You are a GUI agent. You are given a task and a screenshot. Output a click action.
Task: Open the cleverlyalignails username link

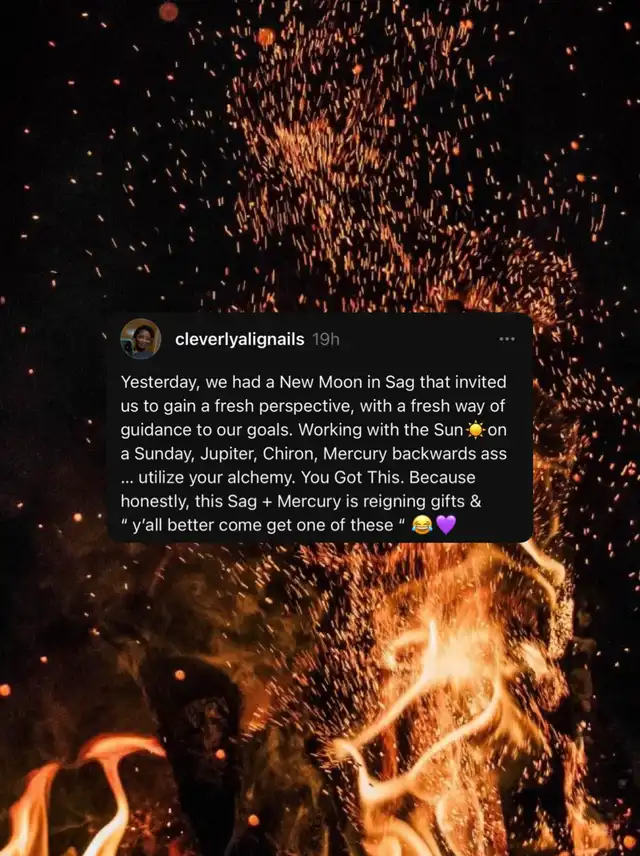tap(239, 340)
